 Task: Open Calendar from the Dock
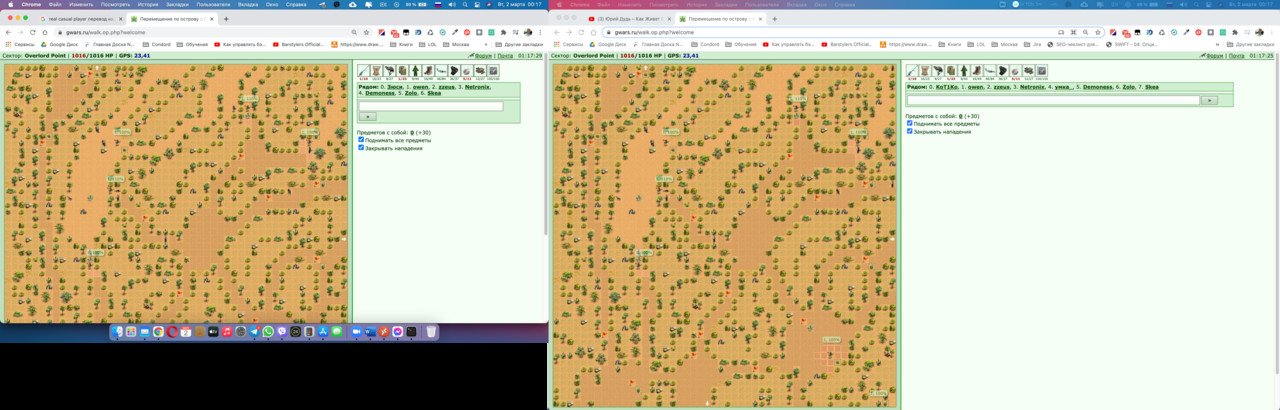186,331
